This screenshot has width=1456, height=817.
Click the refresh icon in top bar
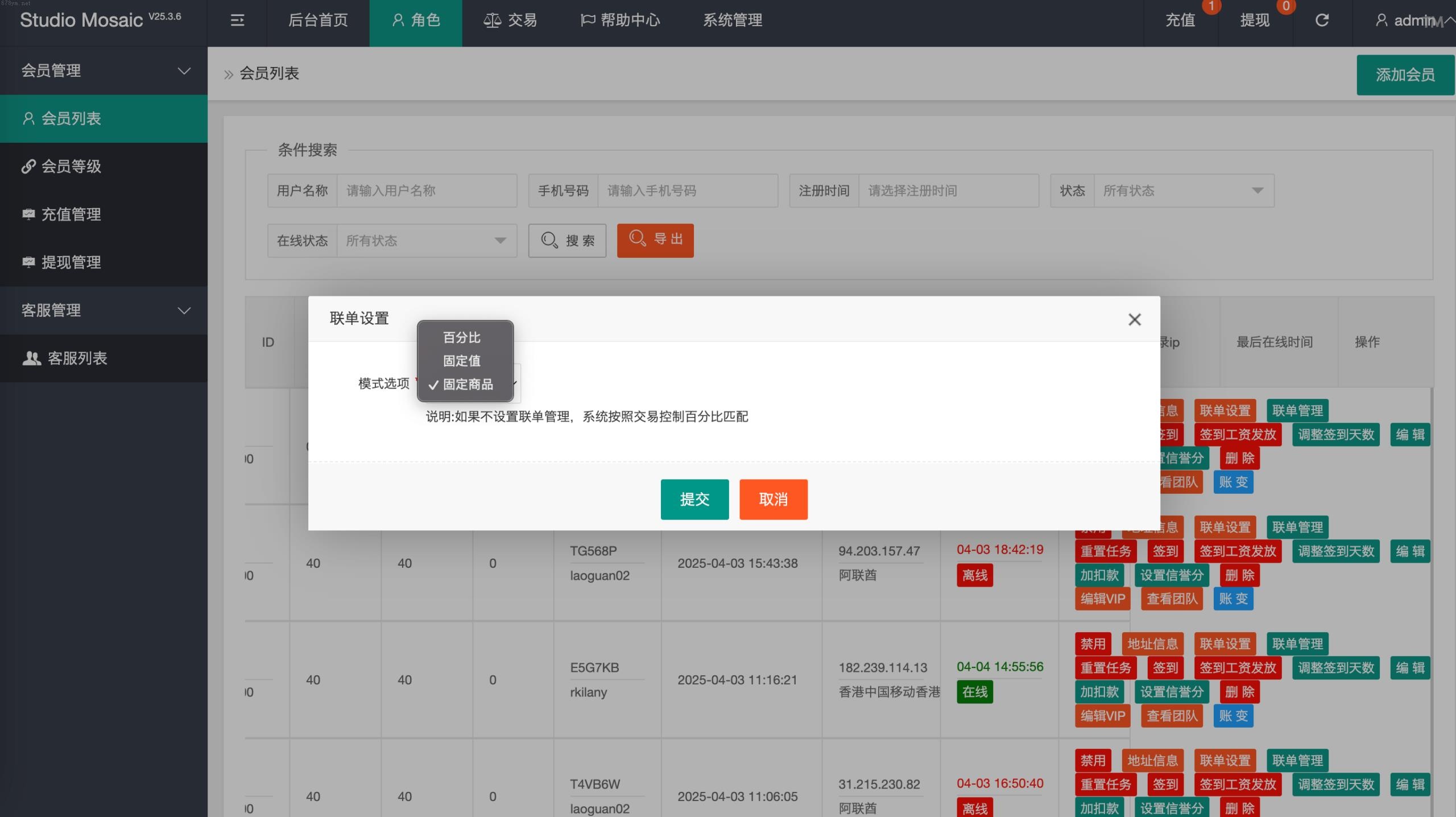click(1322, 20)
